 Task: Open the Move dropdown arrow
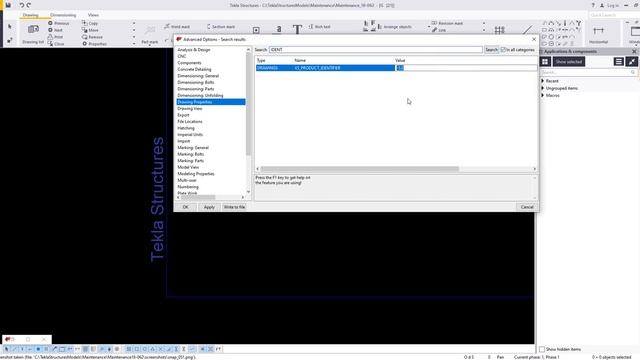pos(134,30)
